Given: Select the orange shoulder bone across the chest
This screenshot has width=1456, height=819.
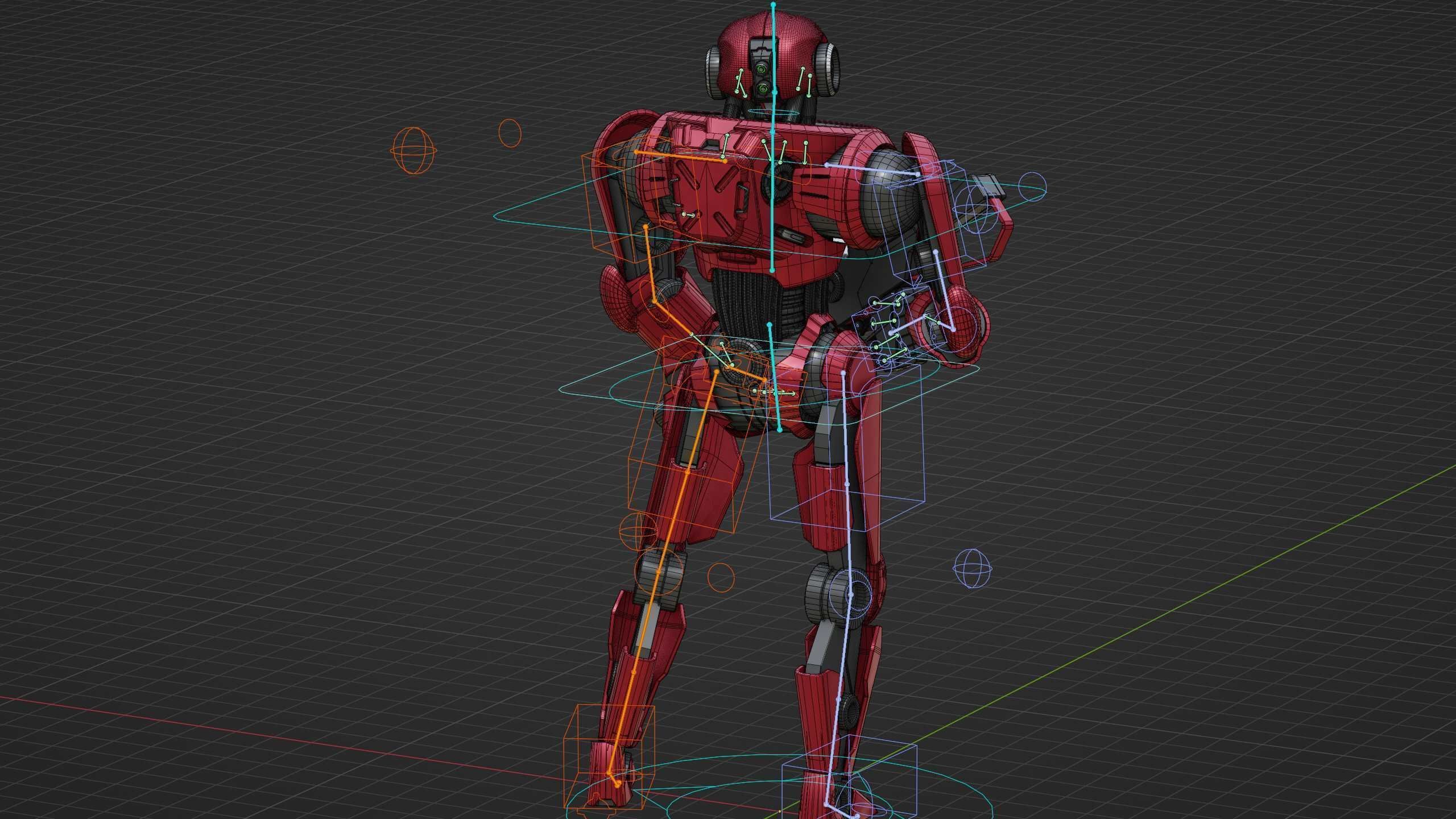Looking at the screenshot, I should point(680,156).
